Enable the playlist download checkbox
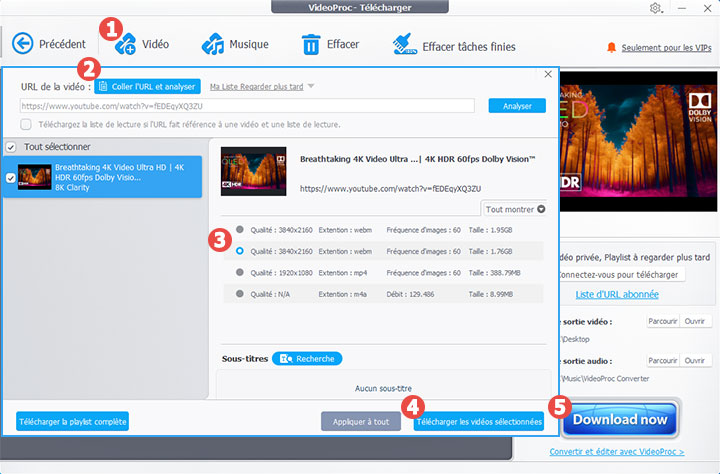This screenshot has width=720, height=474. coord(26,124)
